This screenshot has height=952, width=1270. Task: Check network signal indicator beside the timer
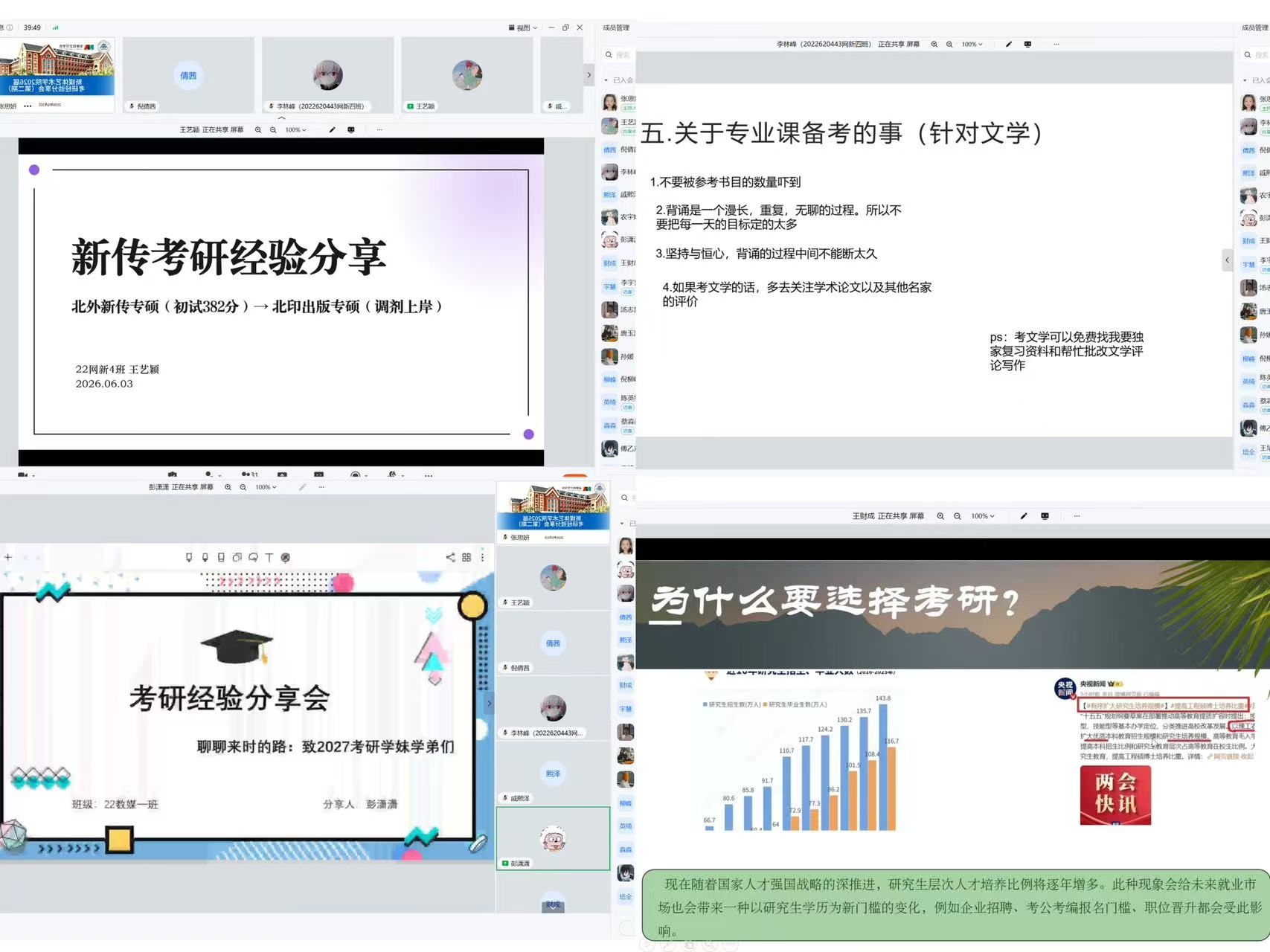(x=55, y=28)
